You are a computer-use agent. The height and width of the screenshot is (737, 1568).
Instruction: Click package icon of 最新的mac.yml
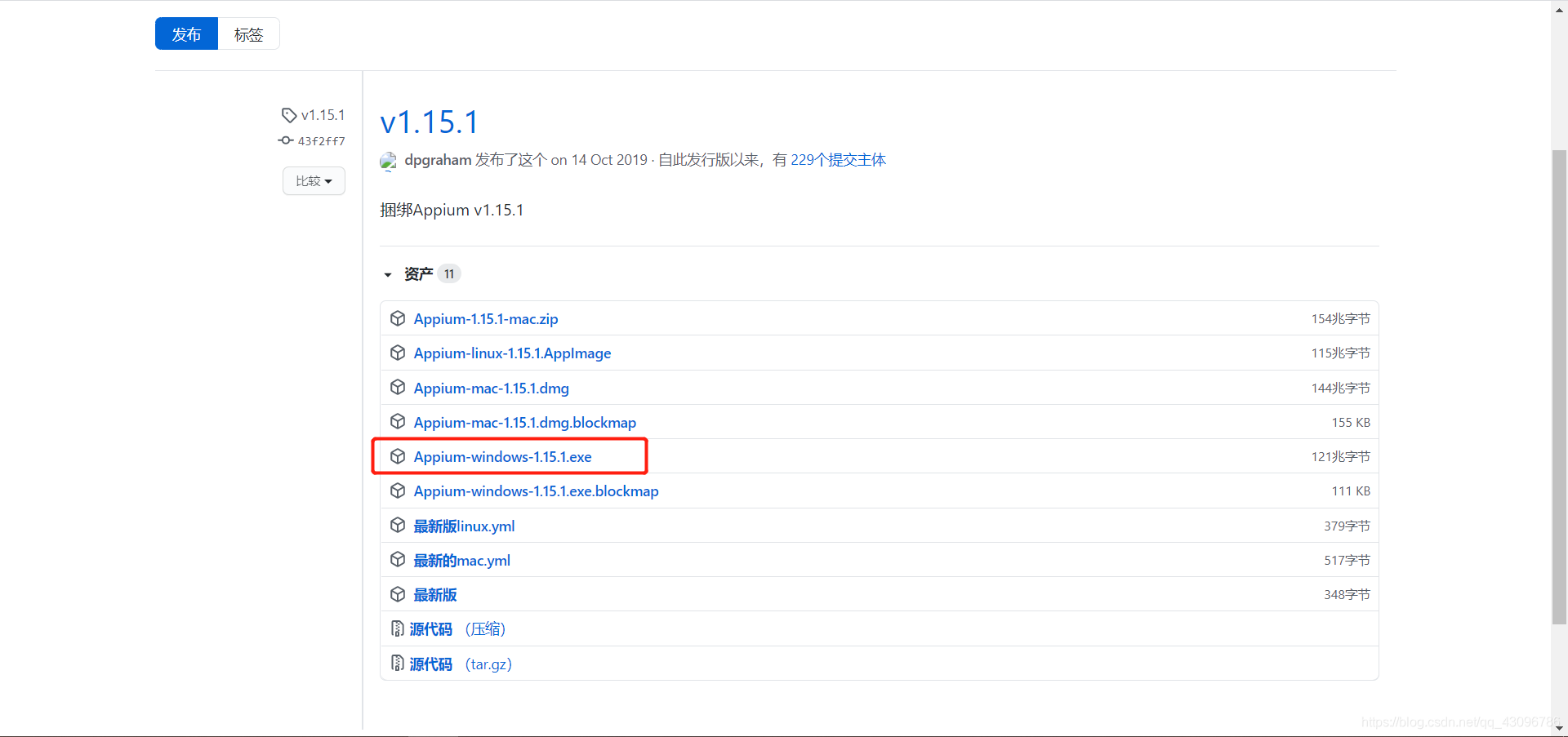pos(398,559)
